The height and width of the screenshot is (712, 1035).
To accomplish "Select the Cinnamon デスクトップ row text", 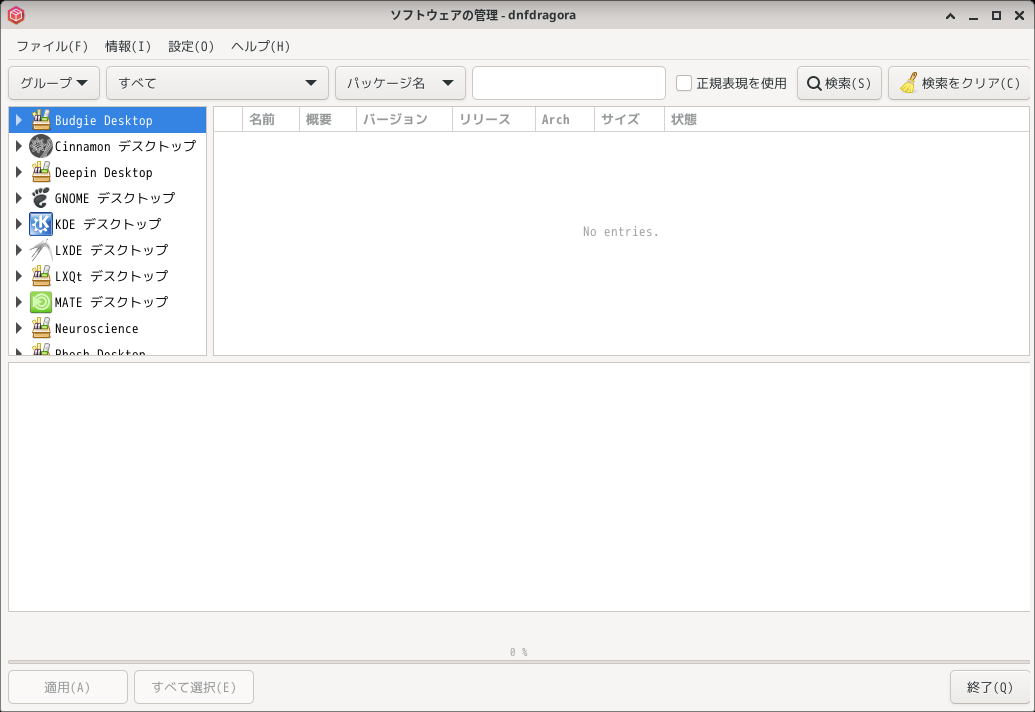I will tap(125, 146).
